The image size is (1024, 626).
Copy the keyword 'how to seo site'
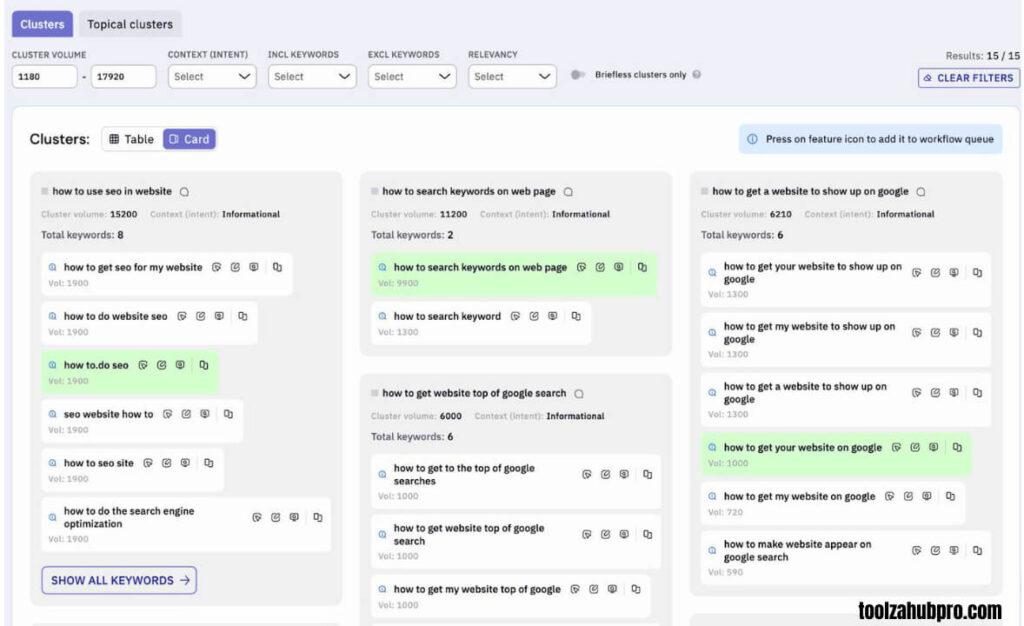(209, 463)
